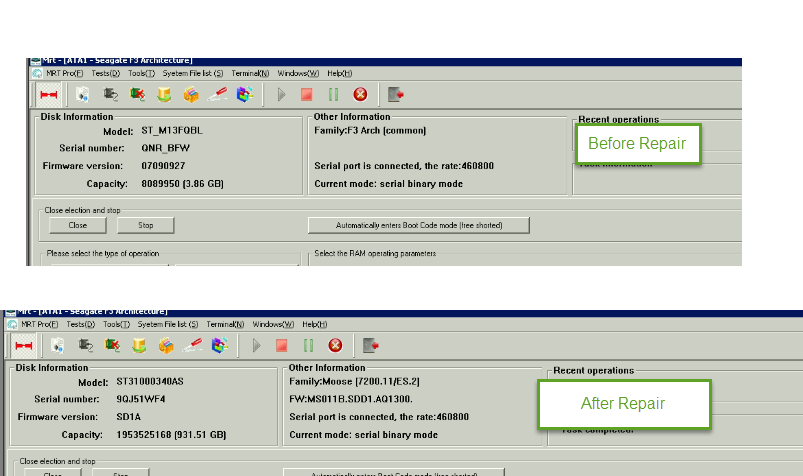Click green pause bars in After Repair toolbar
Viewport: 803px width, 476px height.
pos(308,346)
